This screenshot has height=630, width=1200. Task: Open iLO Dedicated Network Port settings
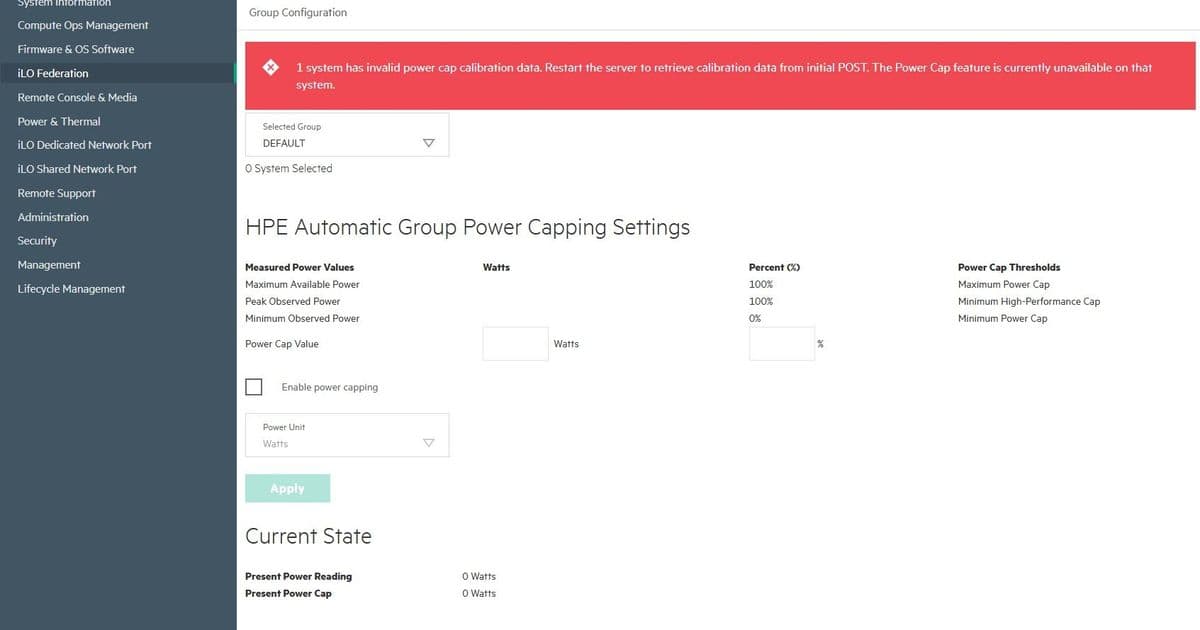pyautogui.click(x=83, y=144)
